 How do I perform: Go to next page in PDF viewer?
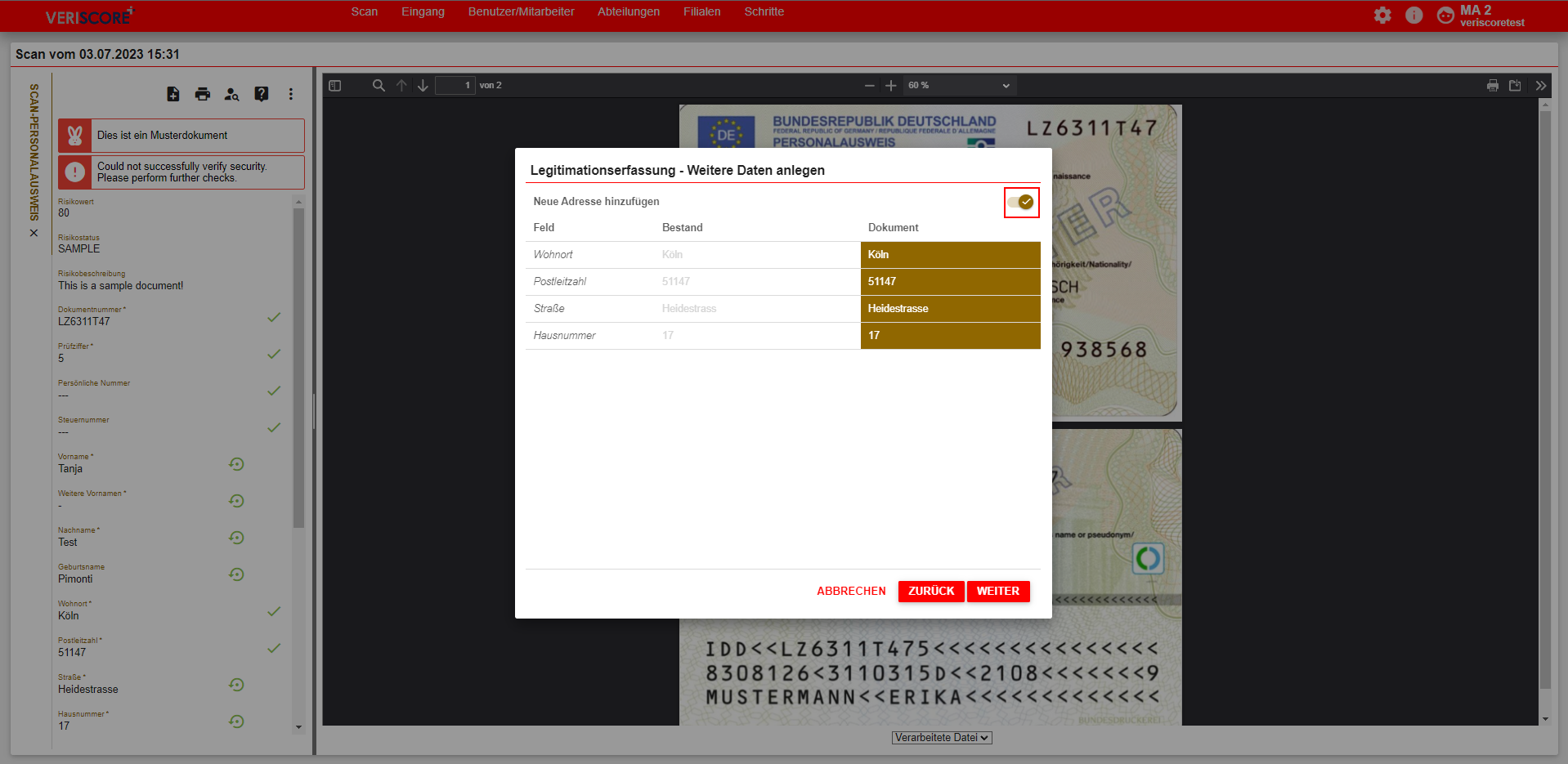pos(423,85)
